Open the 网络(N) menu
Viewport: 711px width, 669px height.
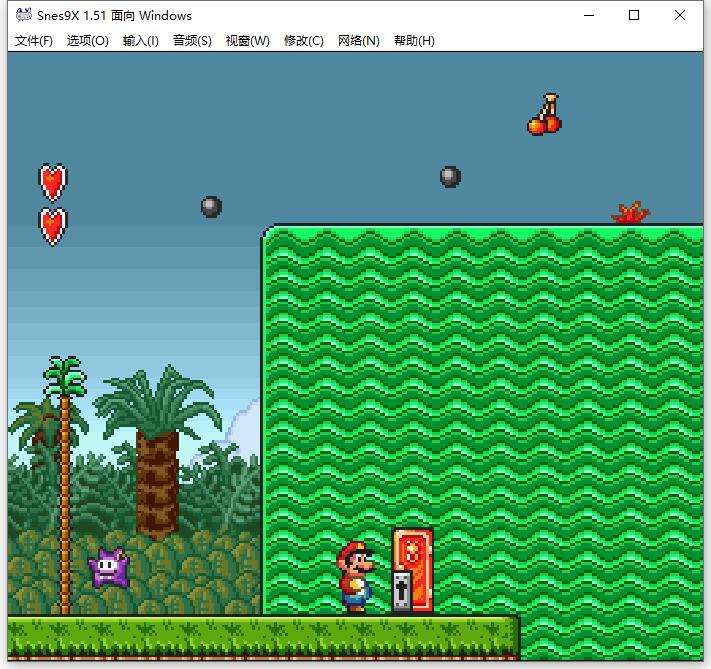click(x=359, y=41)
